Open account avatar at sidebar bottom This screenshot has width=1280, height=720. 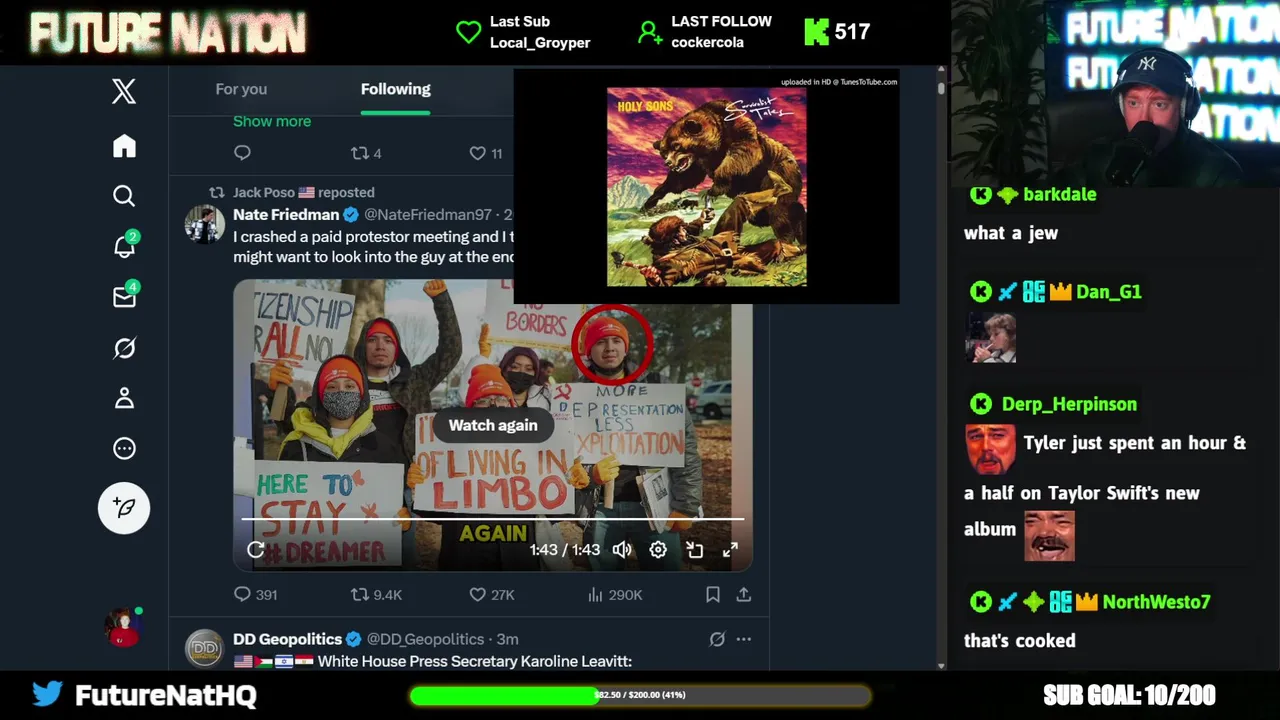pyautogui.click(x=123, y=627)
